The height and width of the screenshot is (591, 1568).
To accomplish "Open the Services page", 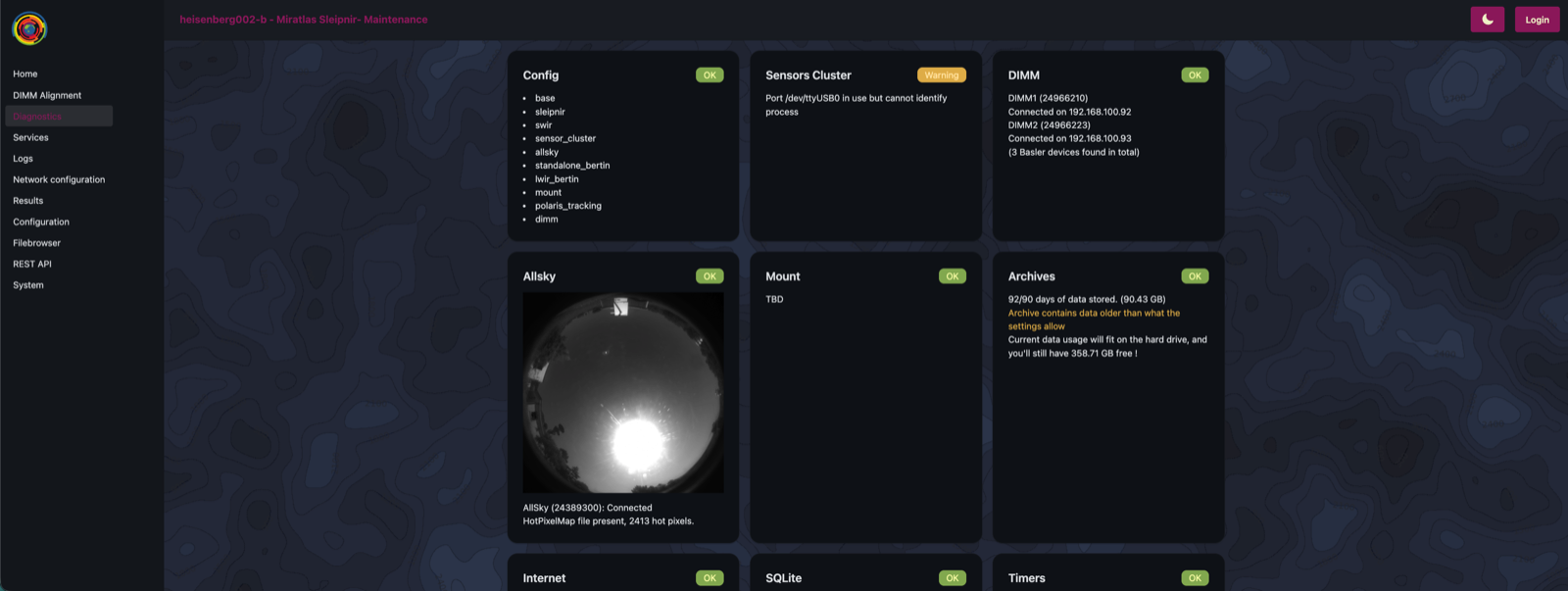I will 30,137.
